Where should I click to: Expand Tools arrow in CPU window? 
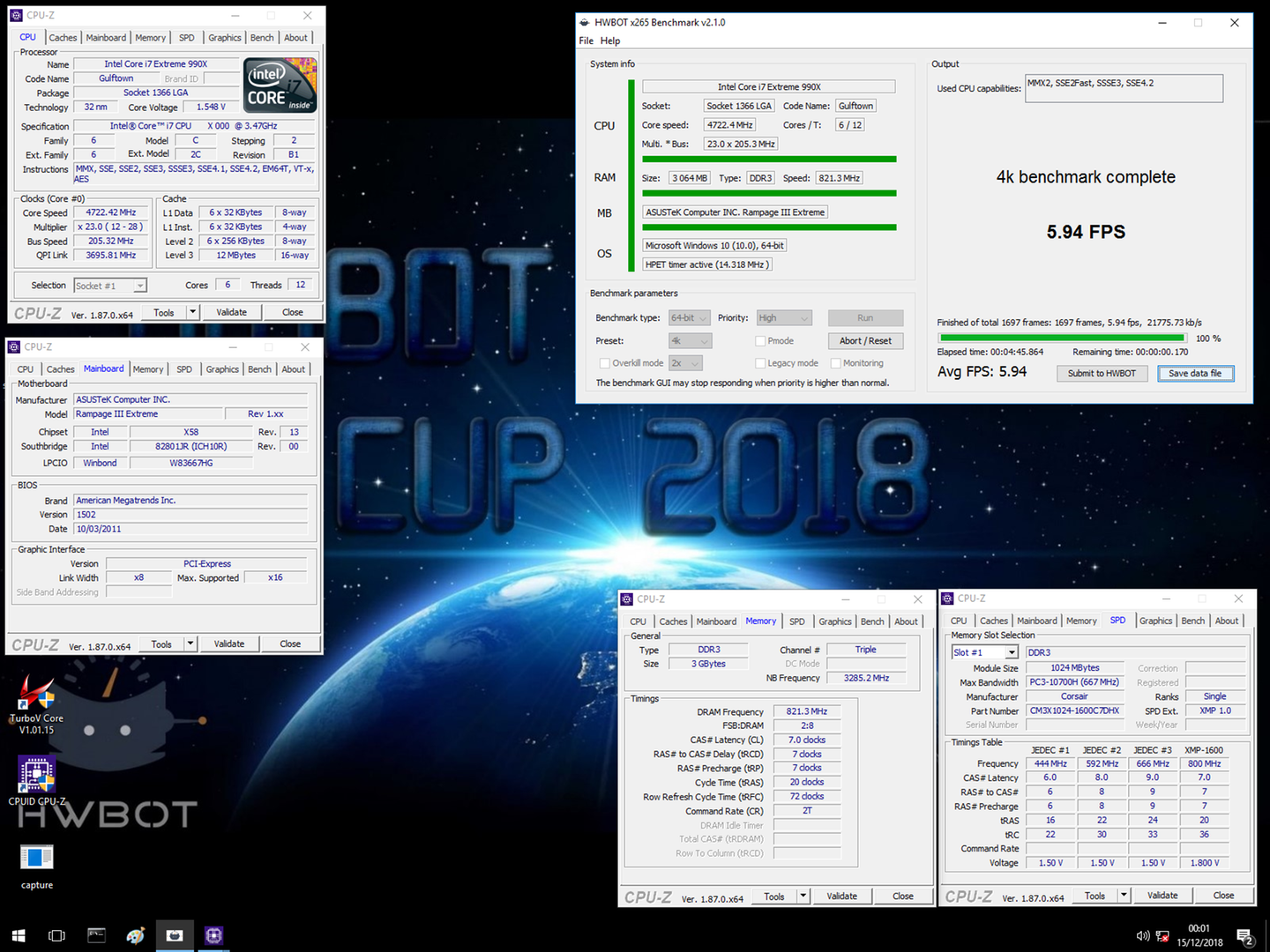193,312
